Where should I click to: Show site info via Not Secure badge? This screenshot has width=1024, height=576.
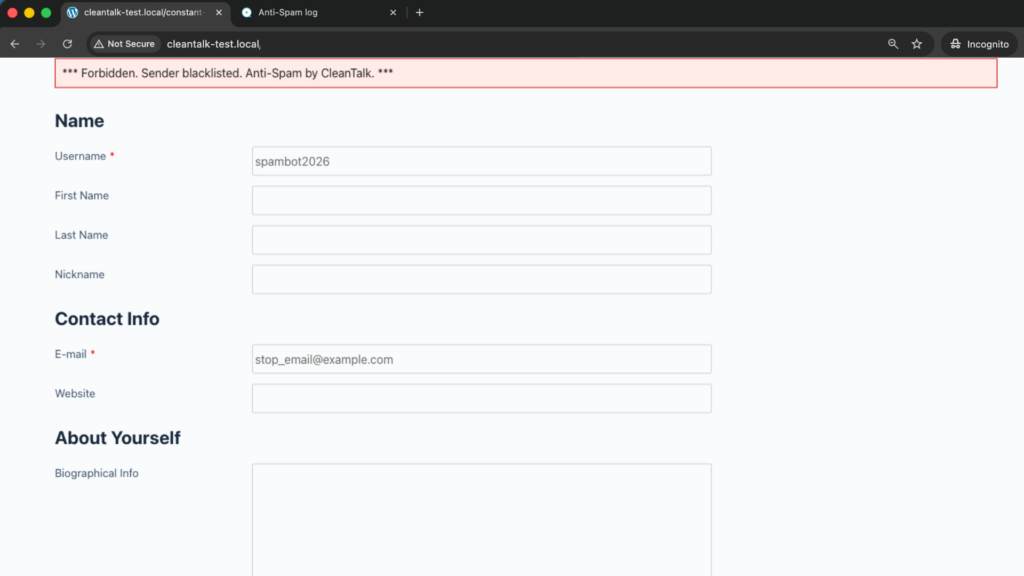pyautogui.click(x=124, y=44)
